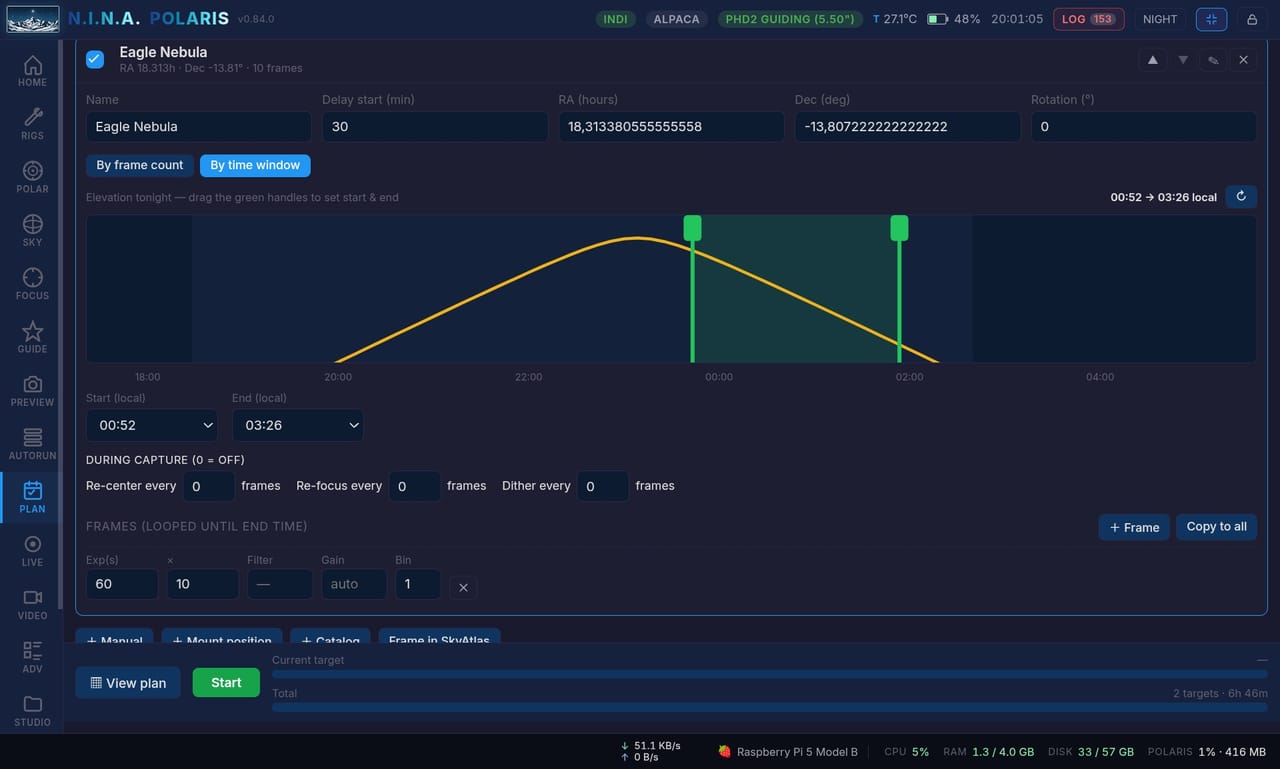Click the battery indicator showing 48%
Viewport: 1280px width, 769px height.
[x=953, y=19]
